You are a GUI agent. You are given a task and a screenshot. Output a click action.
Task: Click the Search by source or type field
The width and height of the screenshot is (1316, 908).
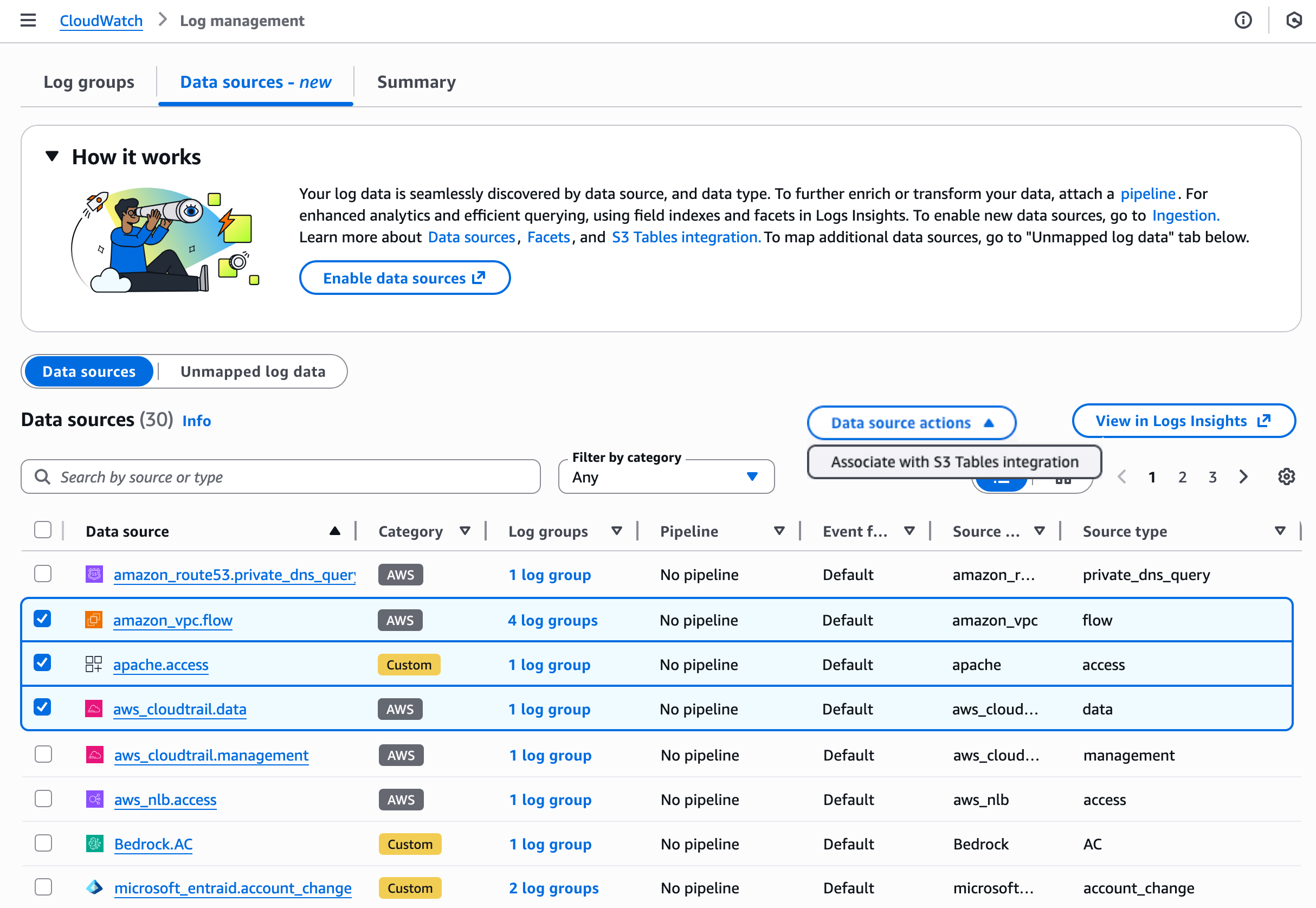click(281, 476)
